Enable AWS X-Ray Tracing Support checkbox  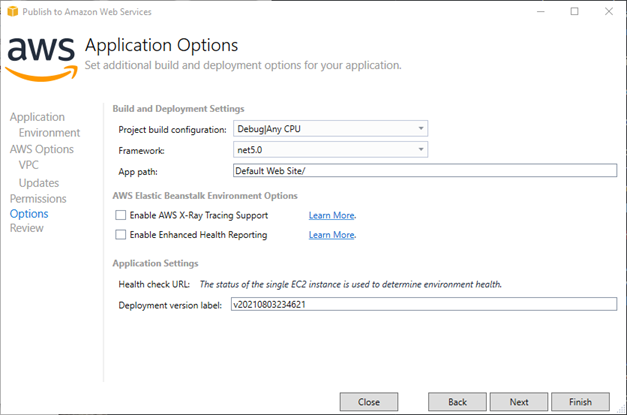120,215
